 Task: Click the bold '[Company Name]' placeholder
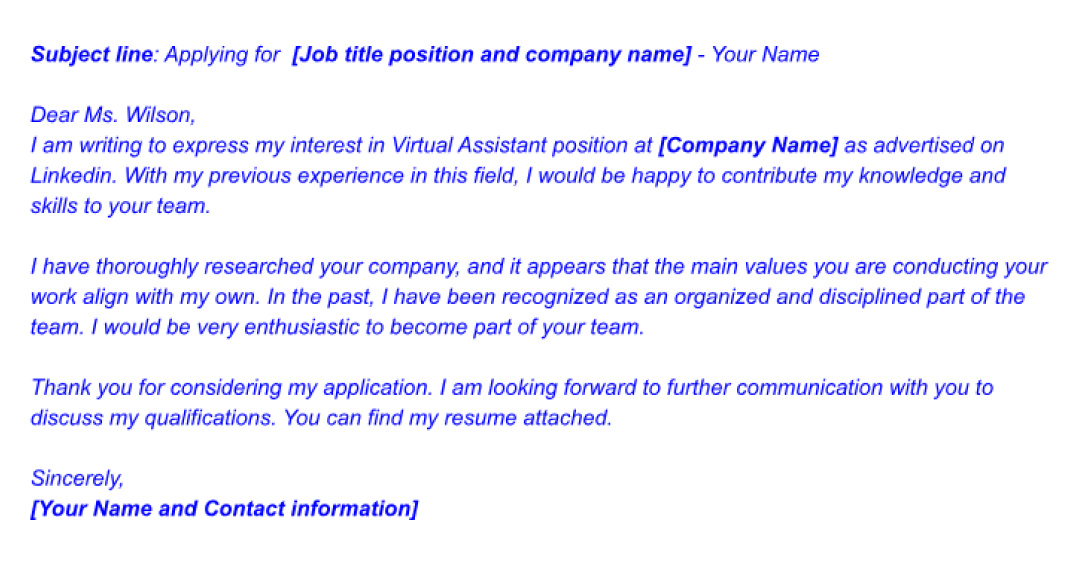748,145
